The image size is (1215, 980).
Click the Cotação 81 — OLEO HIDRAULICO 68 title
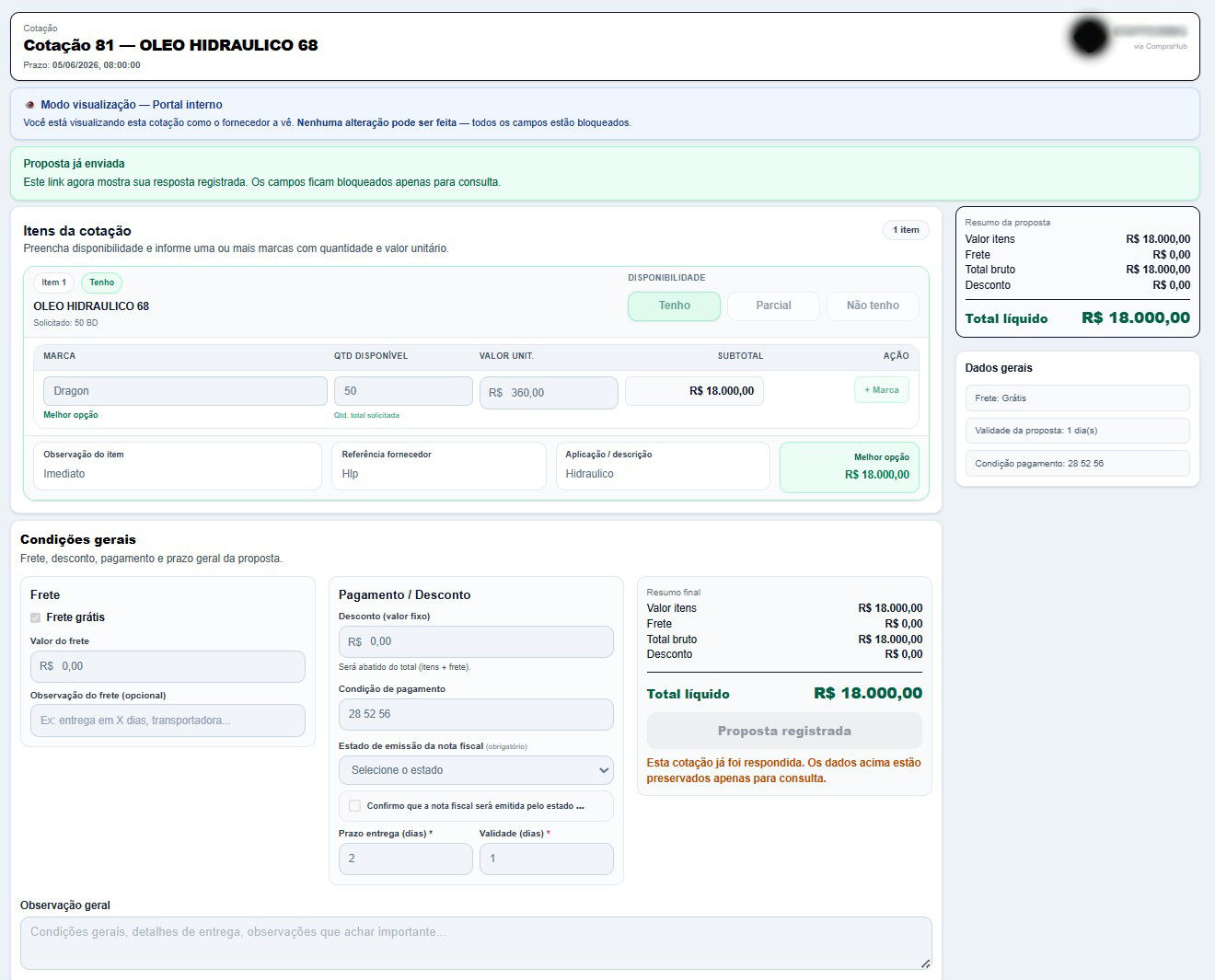pos(170,45)
